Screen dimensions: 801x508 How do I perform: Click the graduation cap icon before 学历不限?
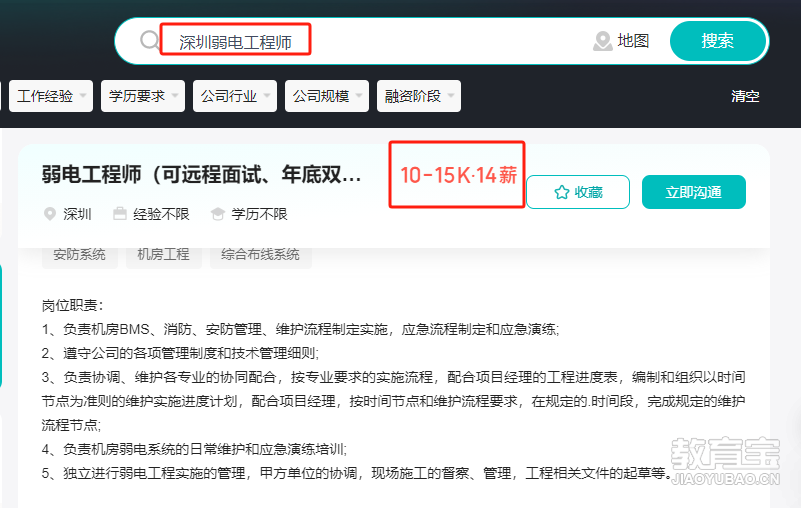pos(218,214)
